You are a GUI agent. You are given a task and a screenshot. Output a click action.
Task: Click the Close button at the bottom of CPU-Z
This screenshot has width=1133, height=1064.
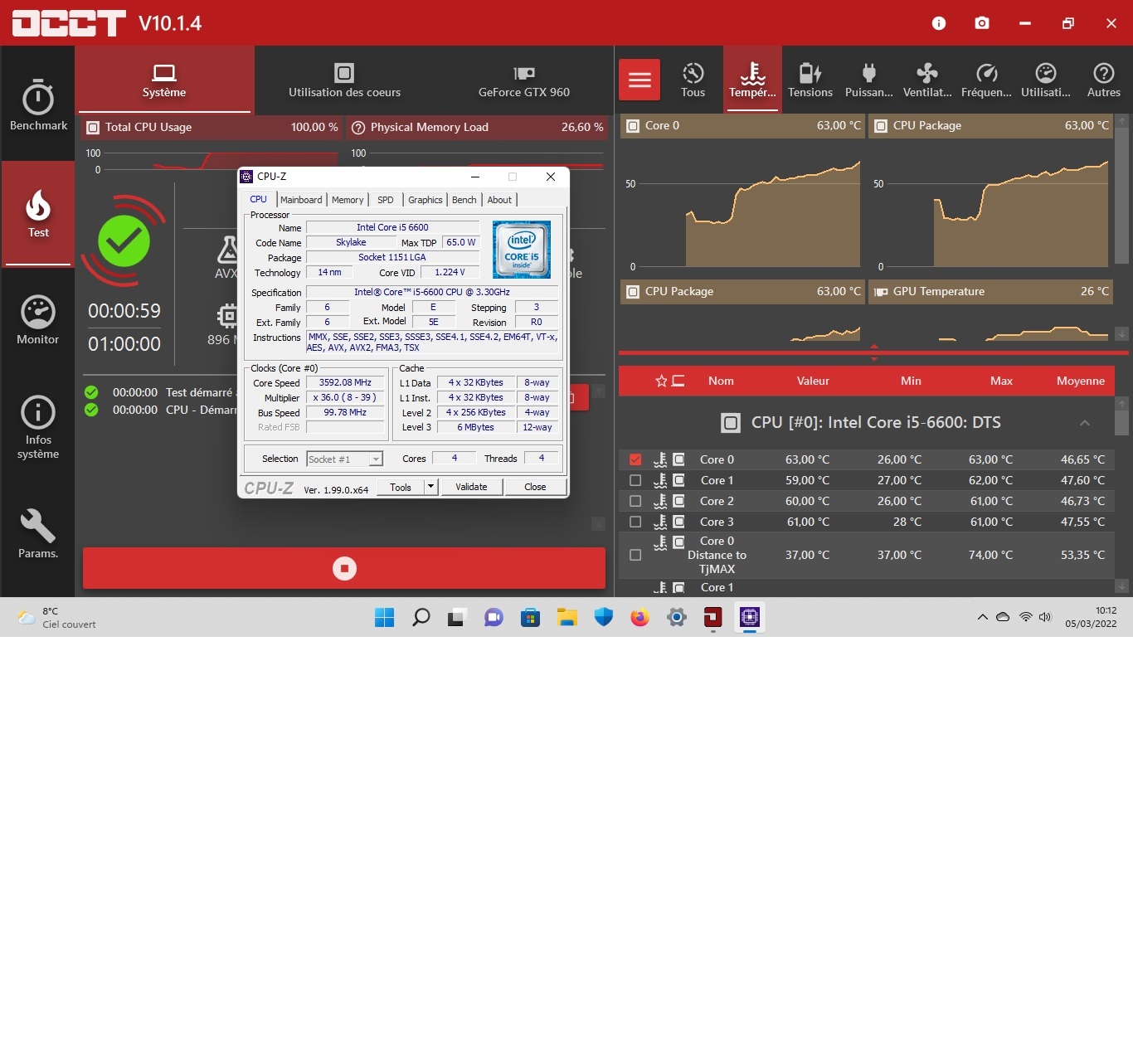coord(535,487)
